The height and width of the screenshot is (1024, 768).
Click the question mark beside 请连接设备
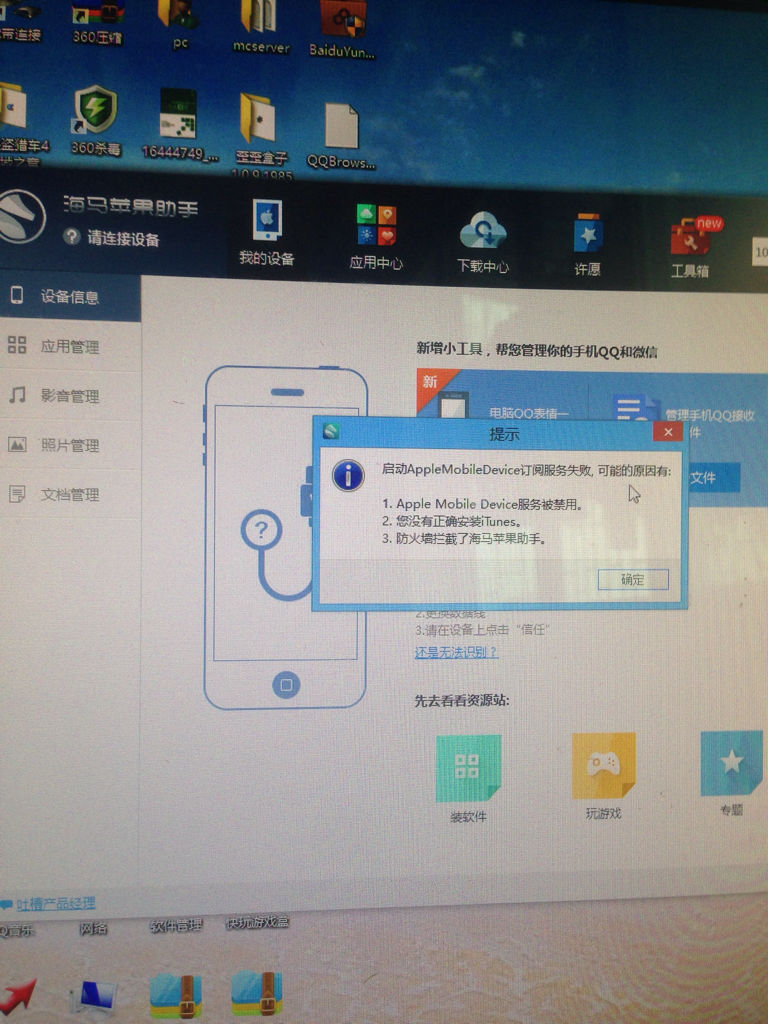71,236
